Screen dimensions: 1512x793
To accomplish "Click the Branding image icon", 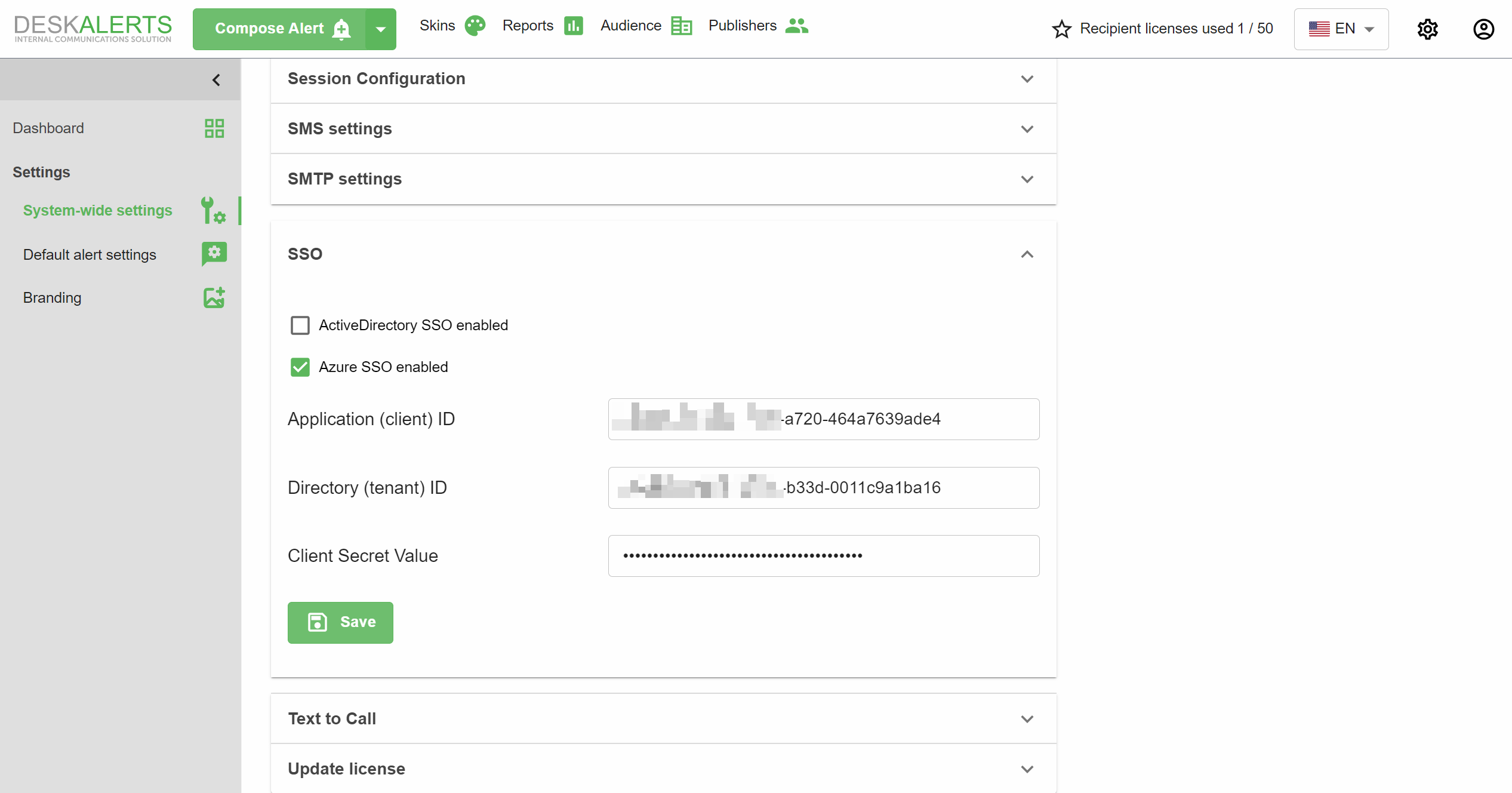I will click(214, 297).
